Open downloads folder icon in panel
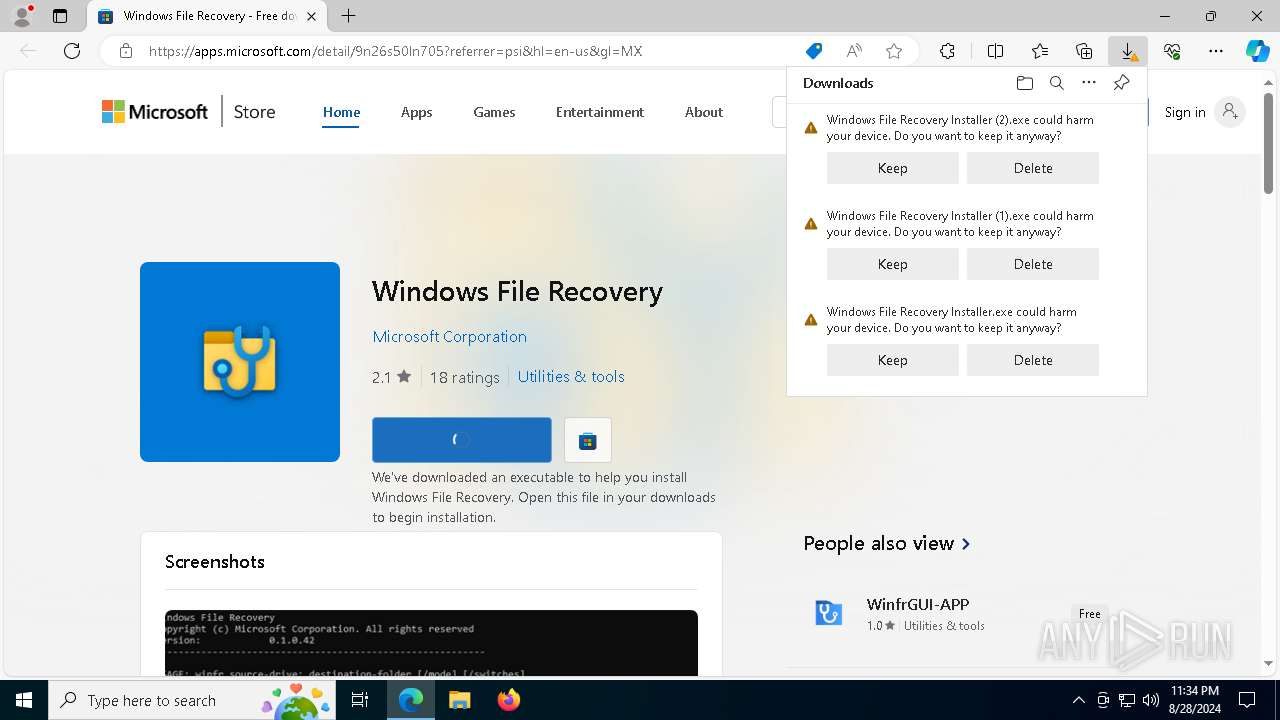 pyautogui.click(x=1024, y=83)
